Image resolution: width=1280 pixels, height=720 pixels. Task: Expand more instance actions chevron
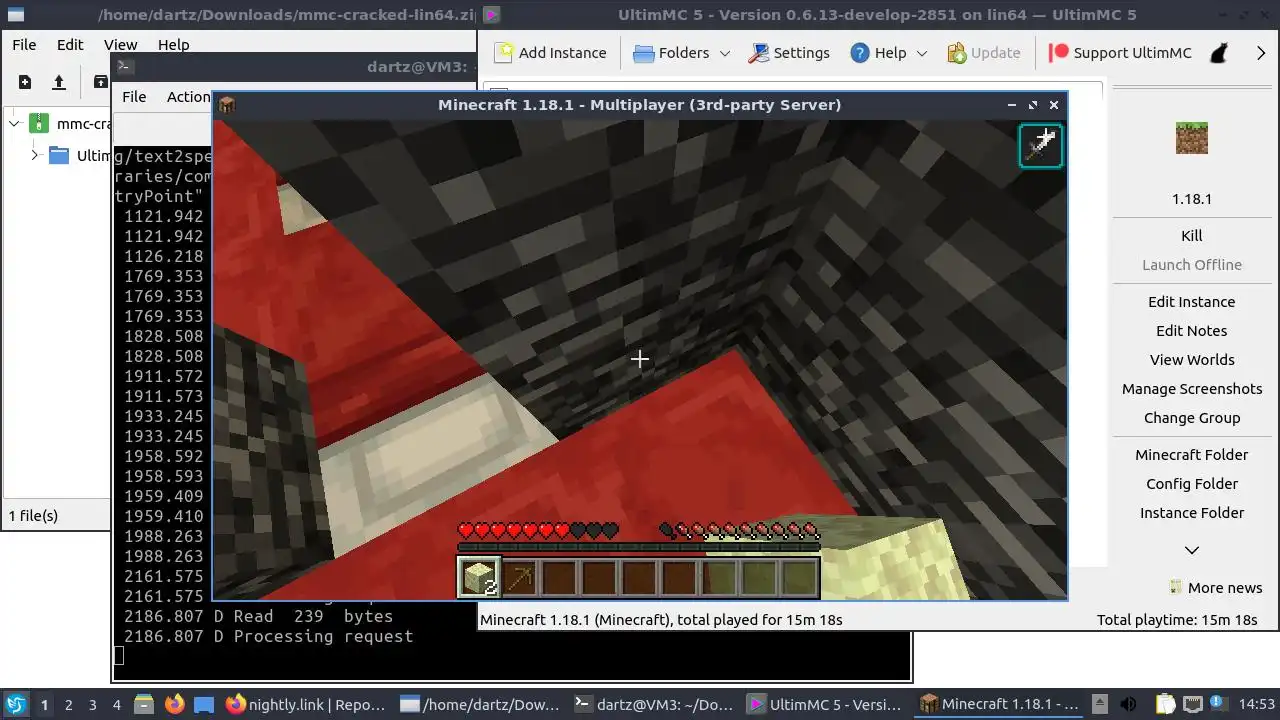[x=1192, y=550]
